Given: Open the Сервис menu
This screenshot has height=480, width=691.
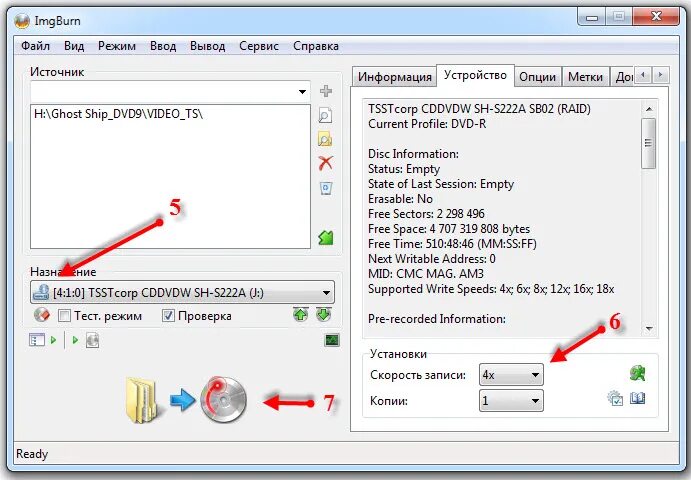Looking at the screenshot, I should click(259, 46).
